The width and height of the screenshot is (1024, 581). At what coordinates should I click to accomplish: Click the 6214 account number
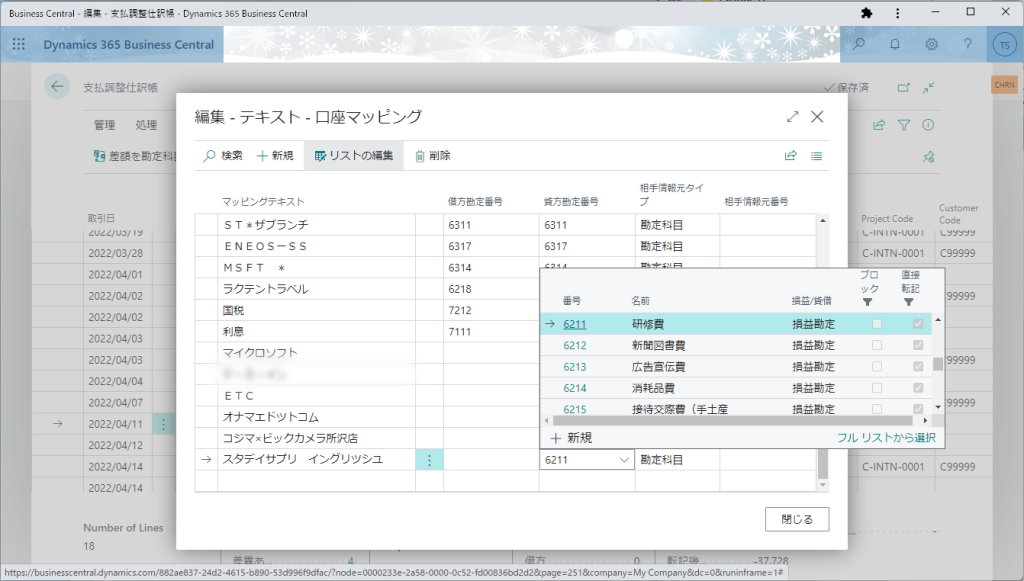click(575, 388)
